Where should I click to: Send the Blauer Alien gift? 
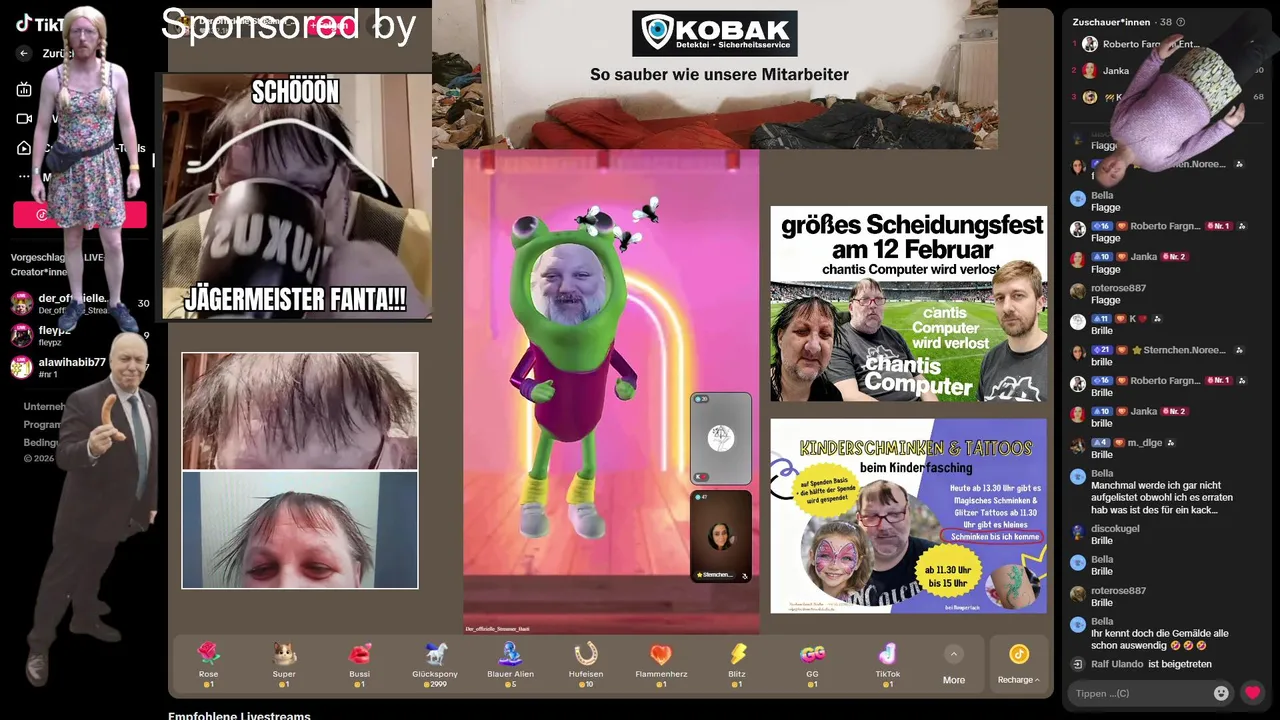(510, 665)
